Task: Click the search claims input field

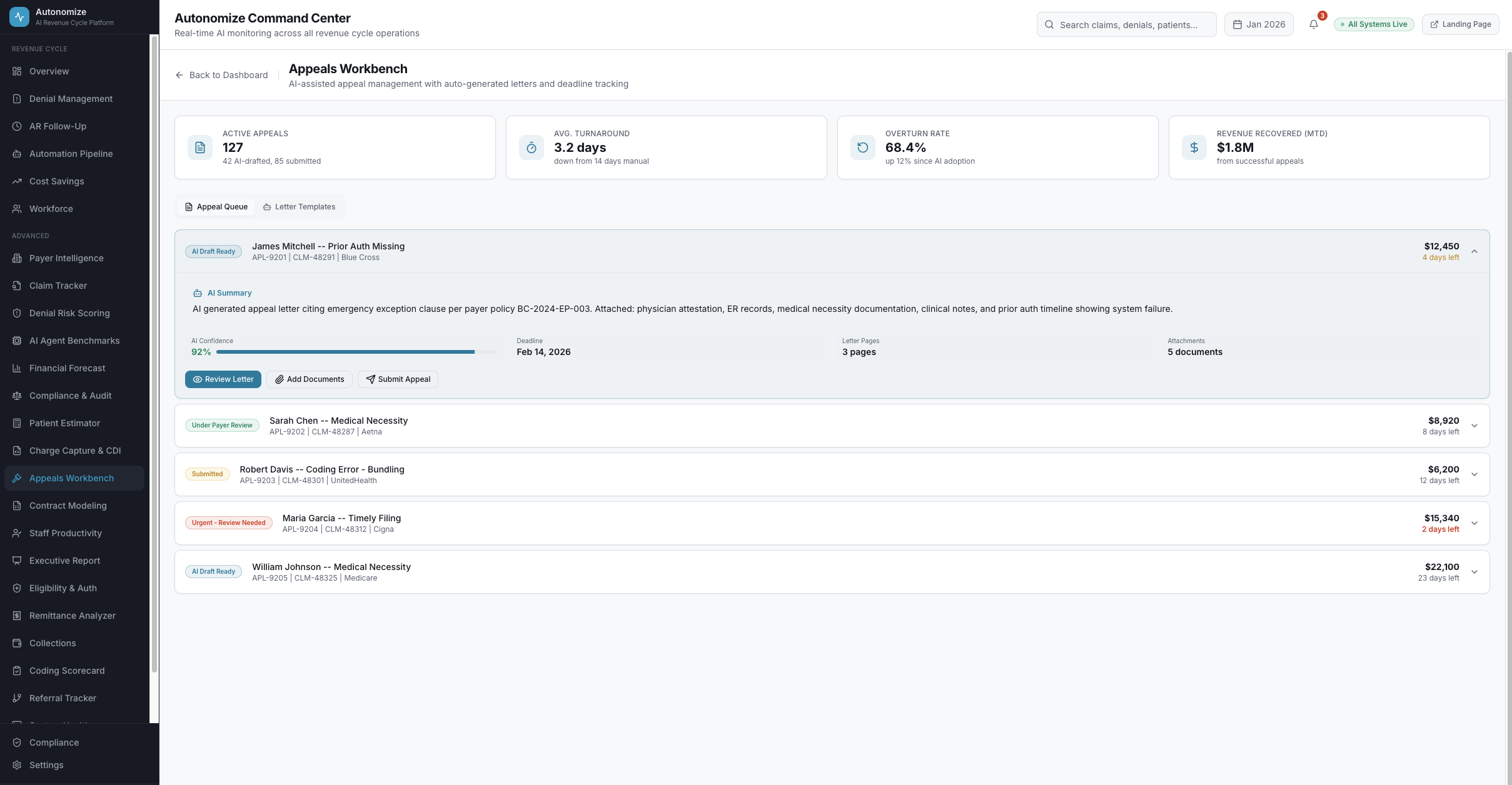Action: 1126,24
